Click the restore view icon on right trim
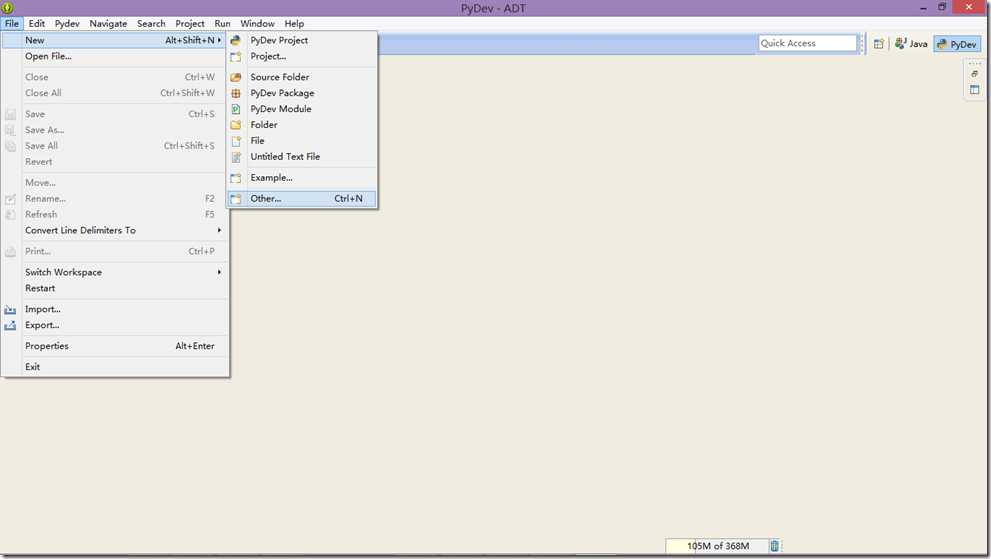 coord(975,74)
